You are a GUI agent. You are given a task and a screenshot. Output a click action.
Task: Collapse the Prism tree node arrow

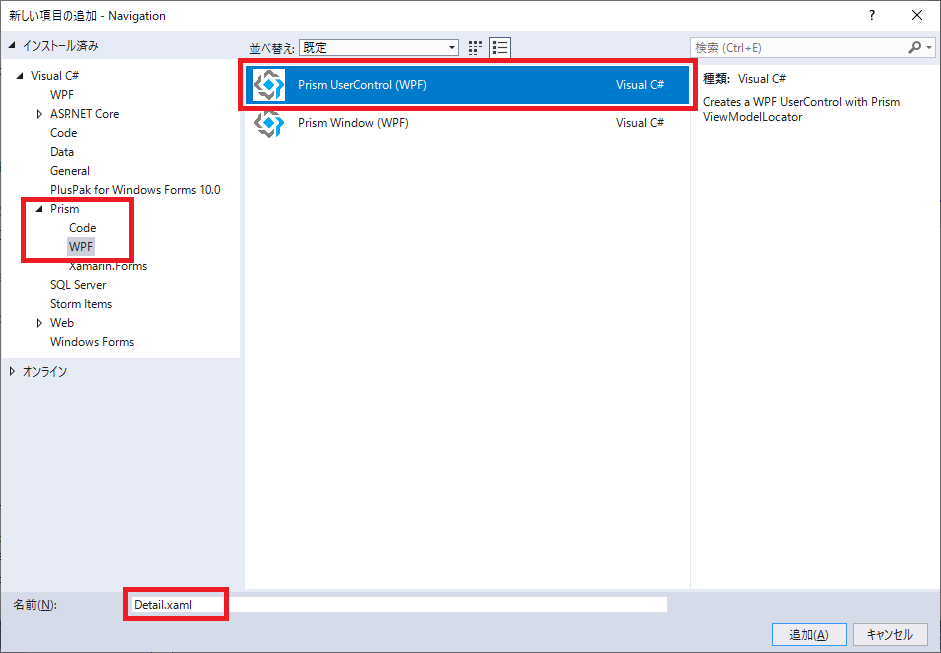[x=40, y=209]
